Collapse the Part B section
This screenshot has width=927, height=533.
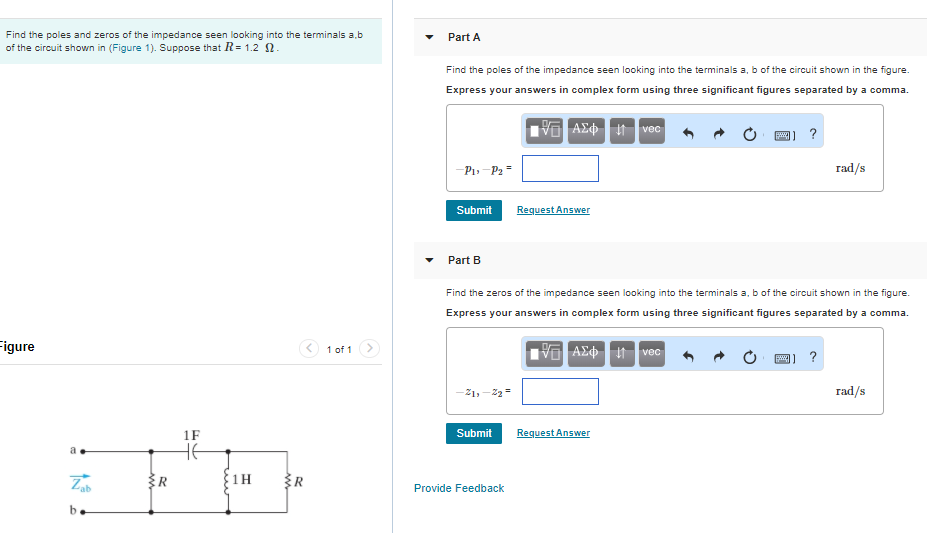coord(429,260)
